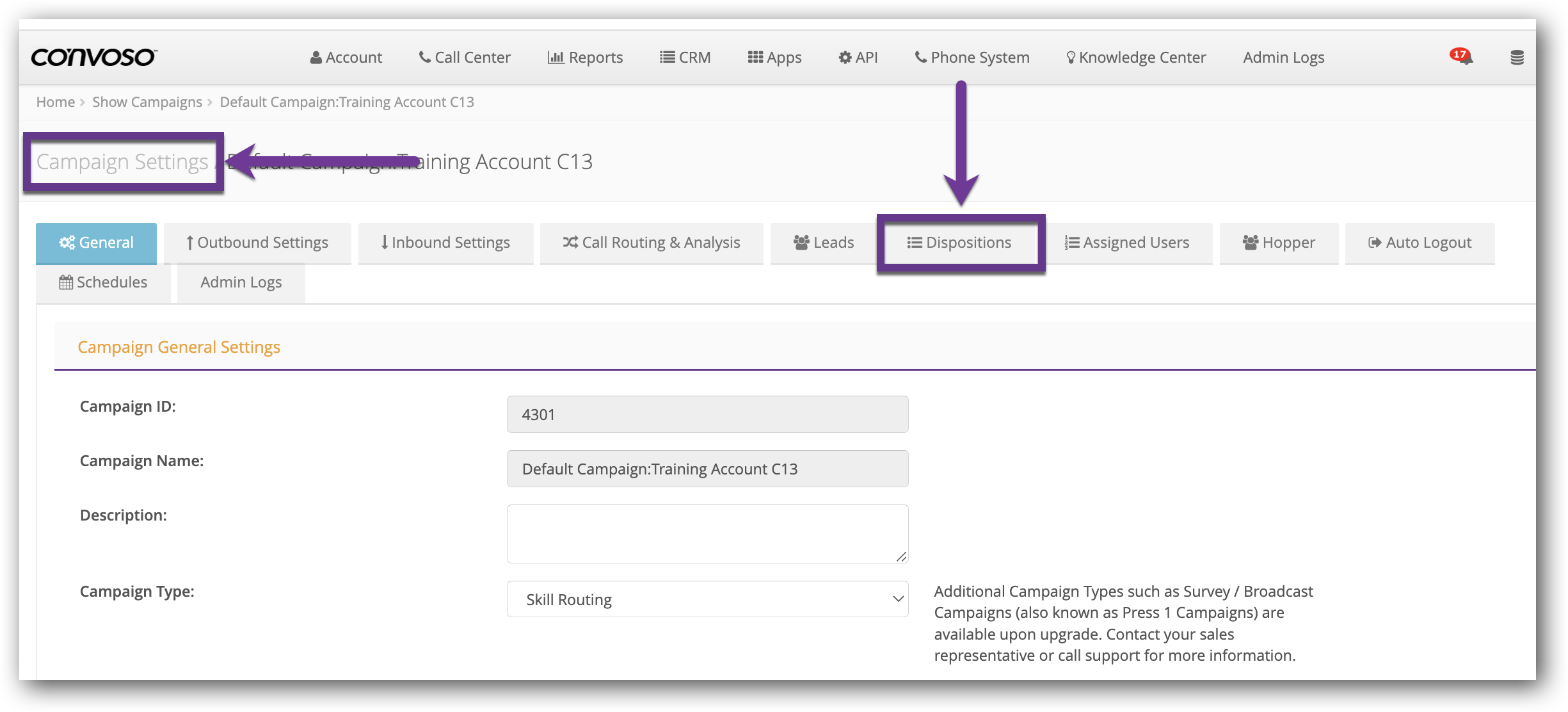Click the database stack icon at top right
The height and width of the screenshot is (712, 1568).
(x=1517, y=58)
